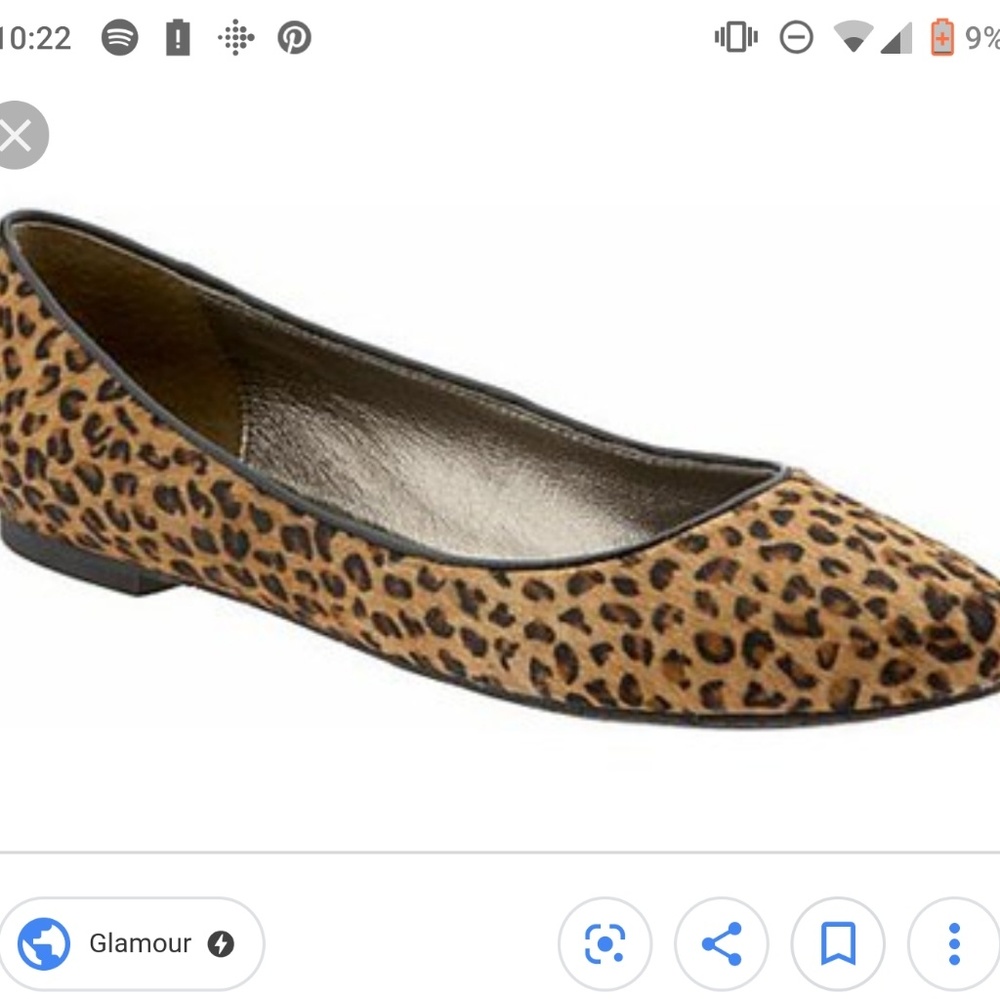1000x999 pixels.
Task: Tap the Wi-Fi icon in the status bar
Action: [852, 38]
